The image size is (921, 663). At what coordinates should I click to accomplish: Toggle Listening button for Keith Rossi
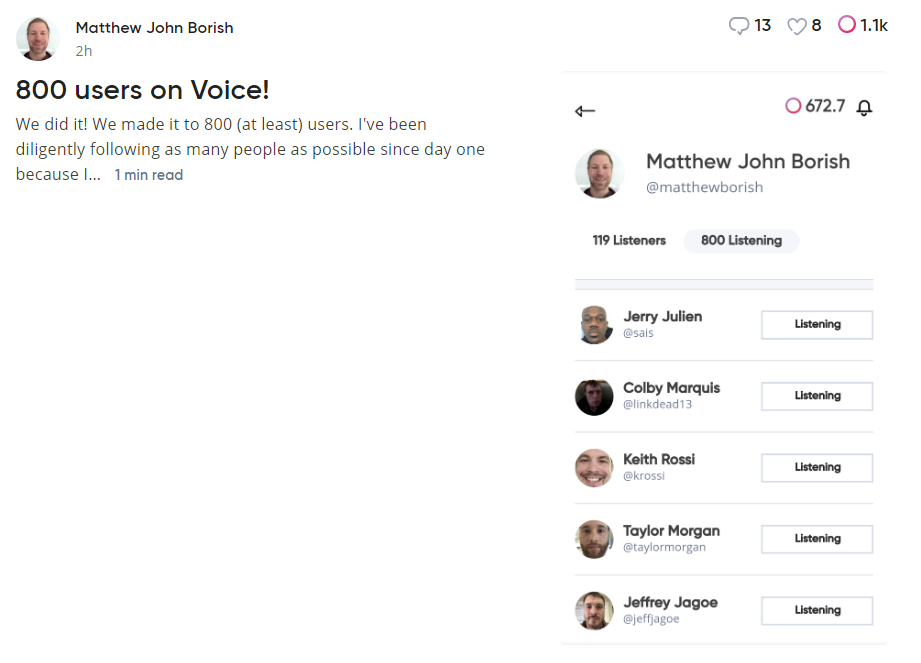[817, 468]
